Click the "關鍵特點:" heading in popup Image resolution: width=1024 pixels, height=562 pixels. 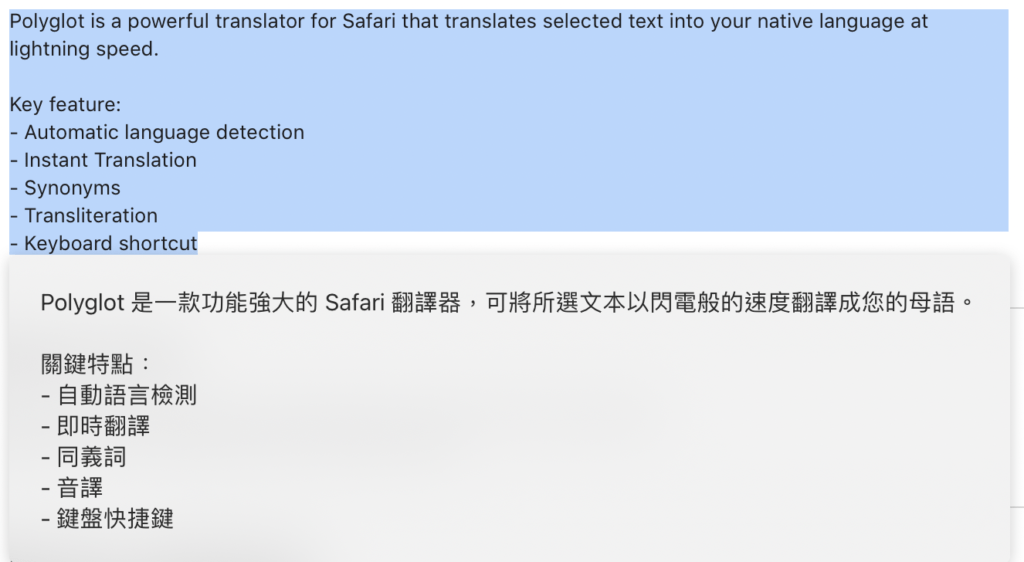pos(95,364)
